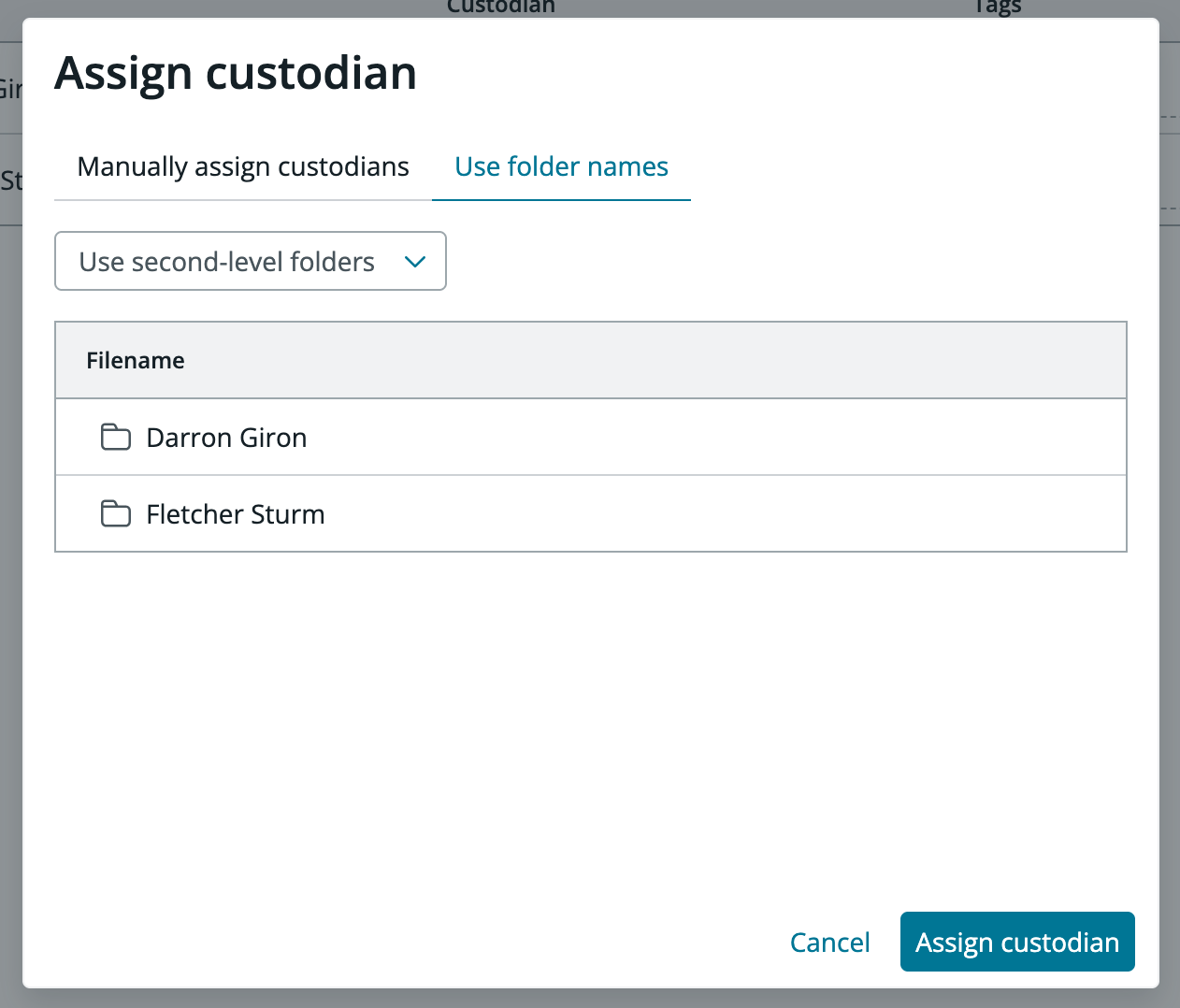The height and width of the screenshot is (1008, 1180).
Task: Expand the folder-level dropdown chevron arrow
Action: coord(415,262)
